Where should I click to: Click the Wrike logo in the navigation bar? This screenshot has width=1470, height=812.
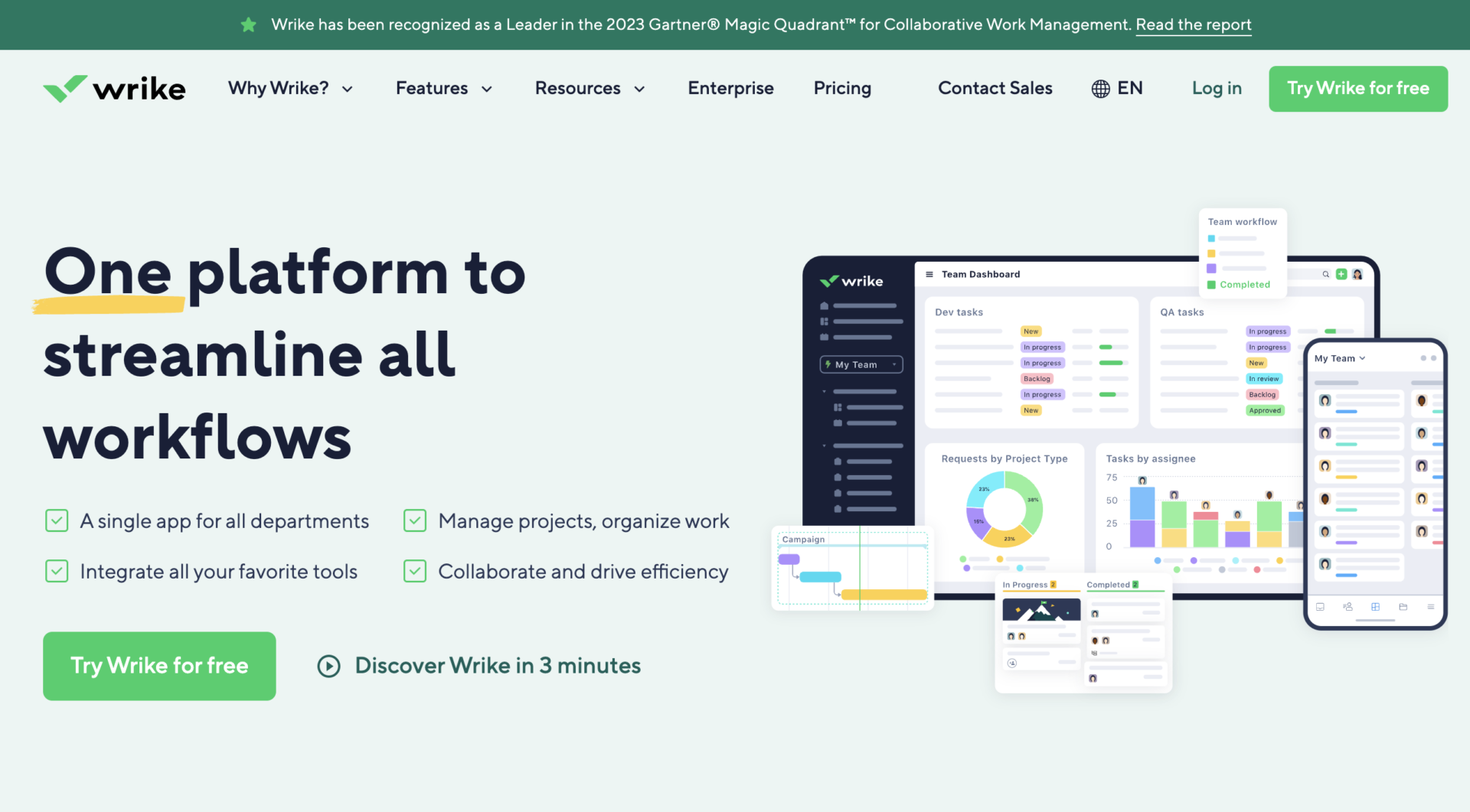pos(113,88)
